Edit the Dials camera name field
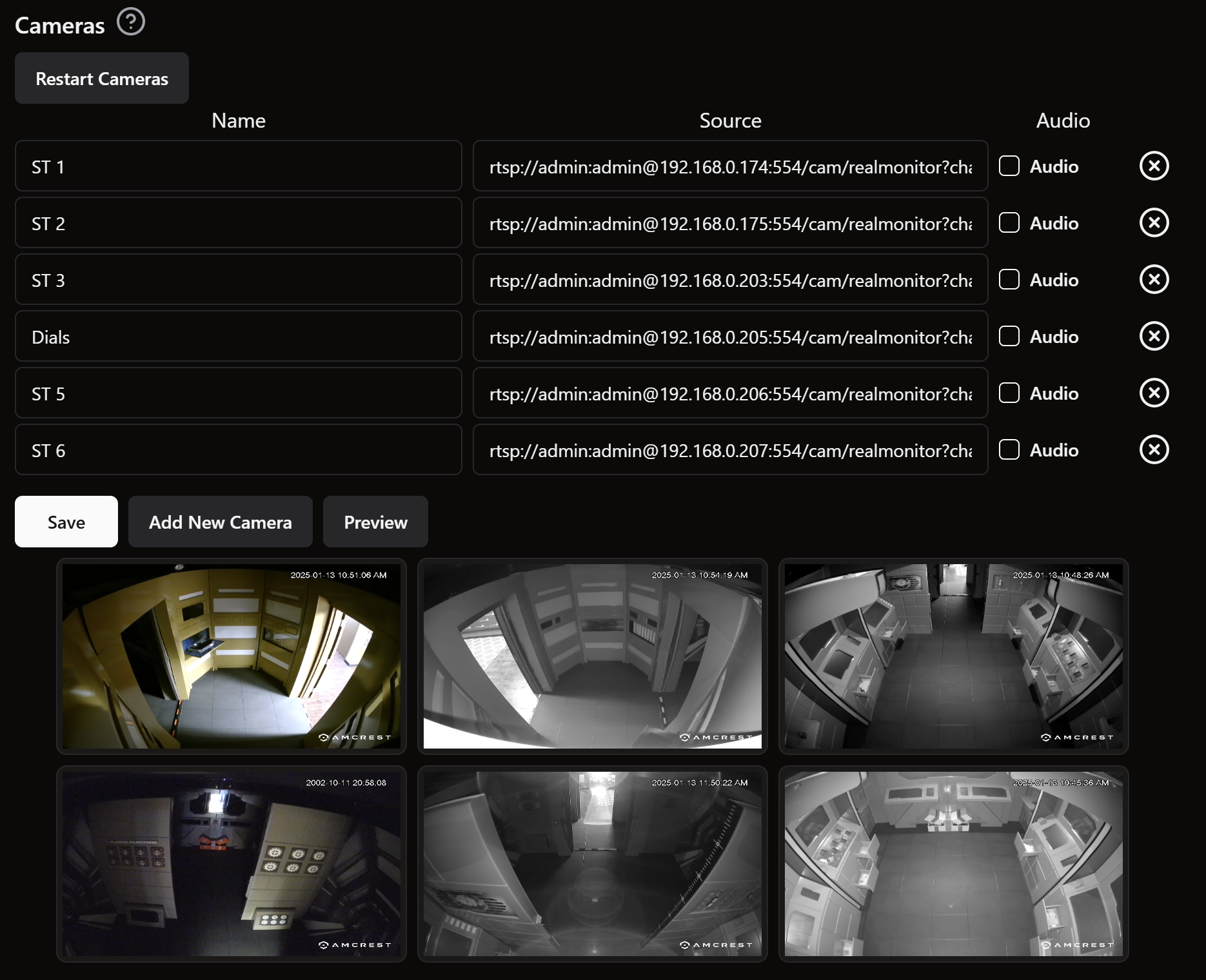The image size is (1206, 980). (239, 337)
